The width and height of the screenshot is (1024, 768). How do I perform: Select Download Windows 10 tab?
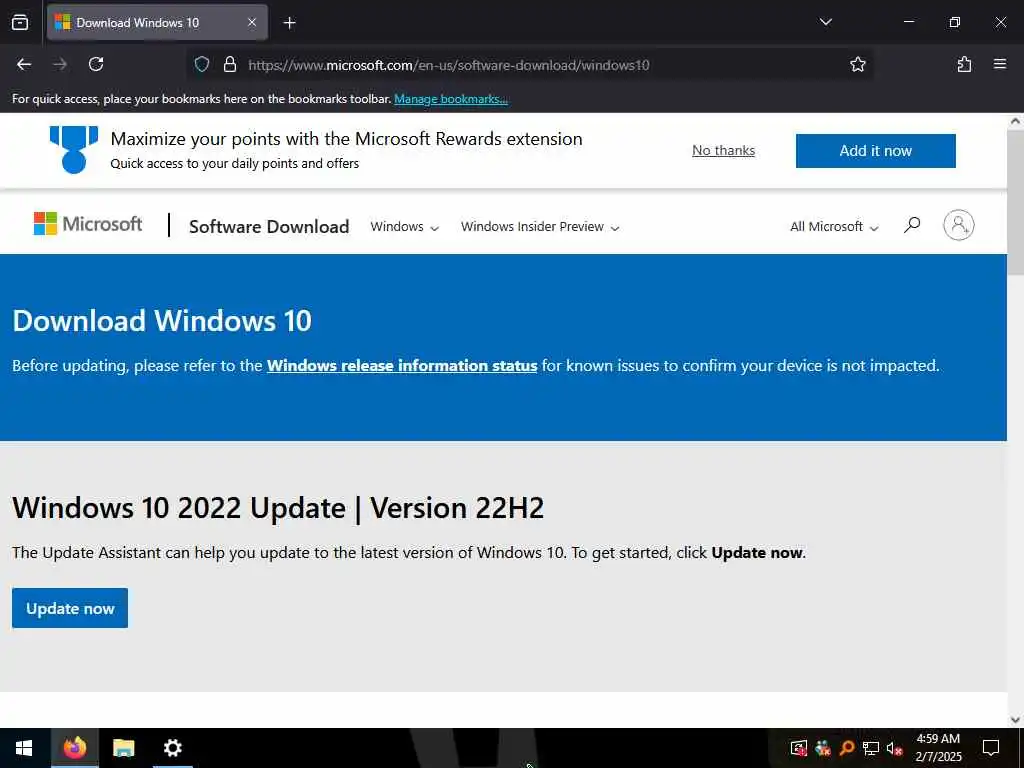157,22
